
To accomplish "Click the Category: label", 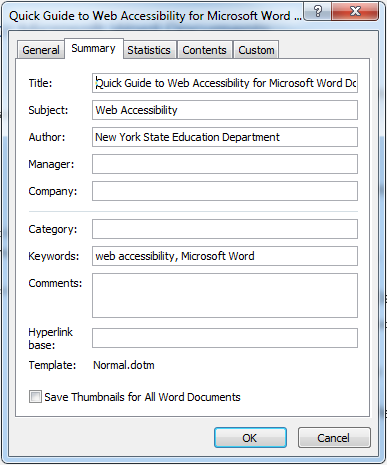I will tap(53, 229).
